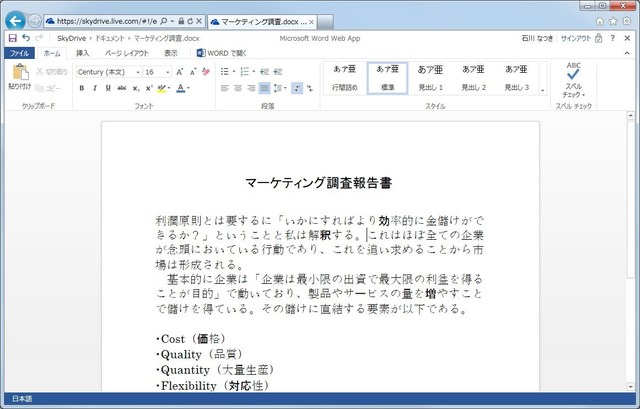The image size is (640, 409).
Task: Toggle Underline formatting
Action: point(107,88)
